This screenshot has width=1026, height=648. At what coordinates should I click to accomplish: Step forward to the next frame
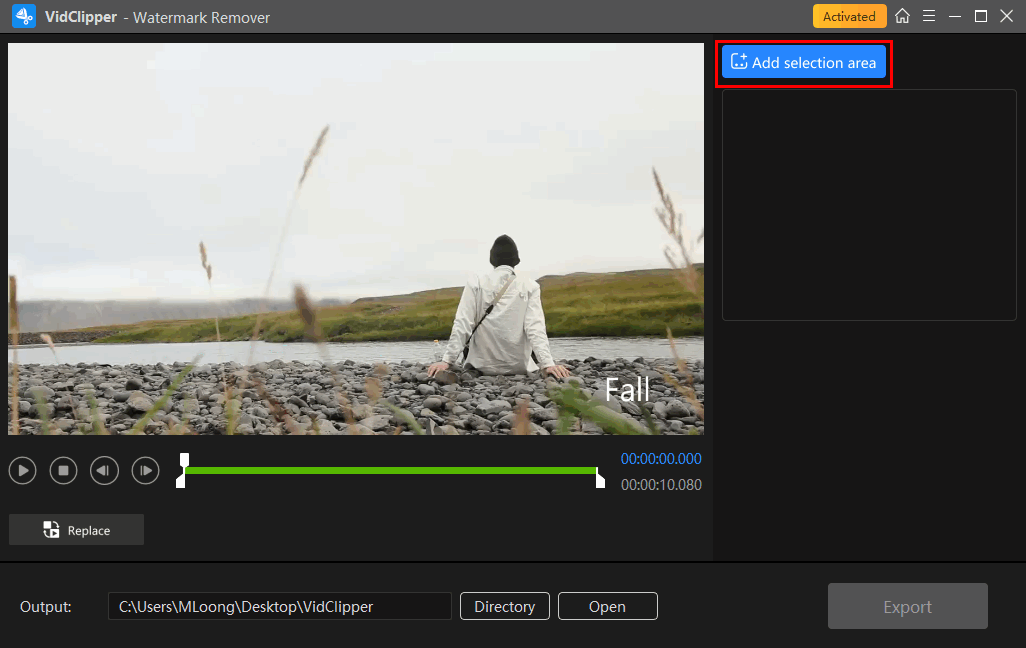click(x=146, y=470)
